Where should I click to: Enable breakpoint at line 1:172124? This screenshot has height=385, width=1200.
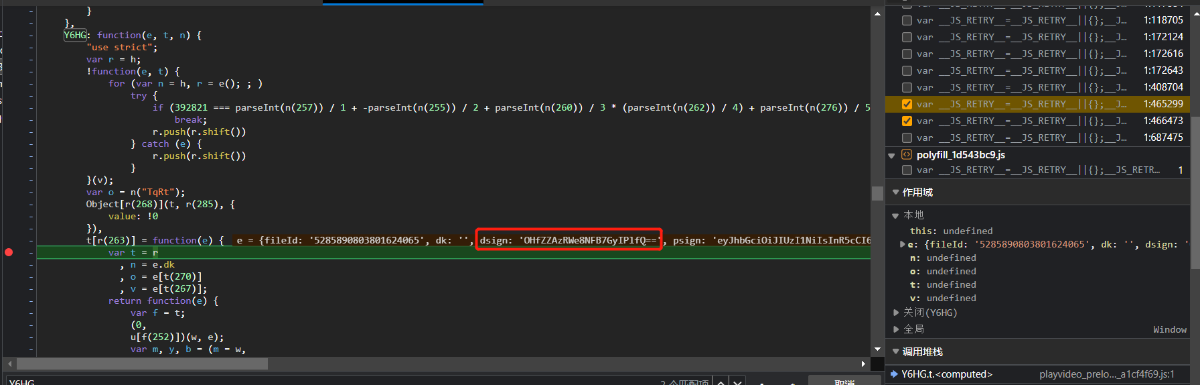tap(907, 37)
